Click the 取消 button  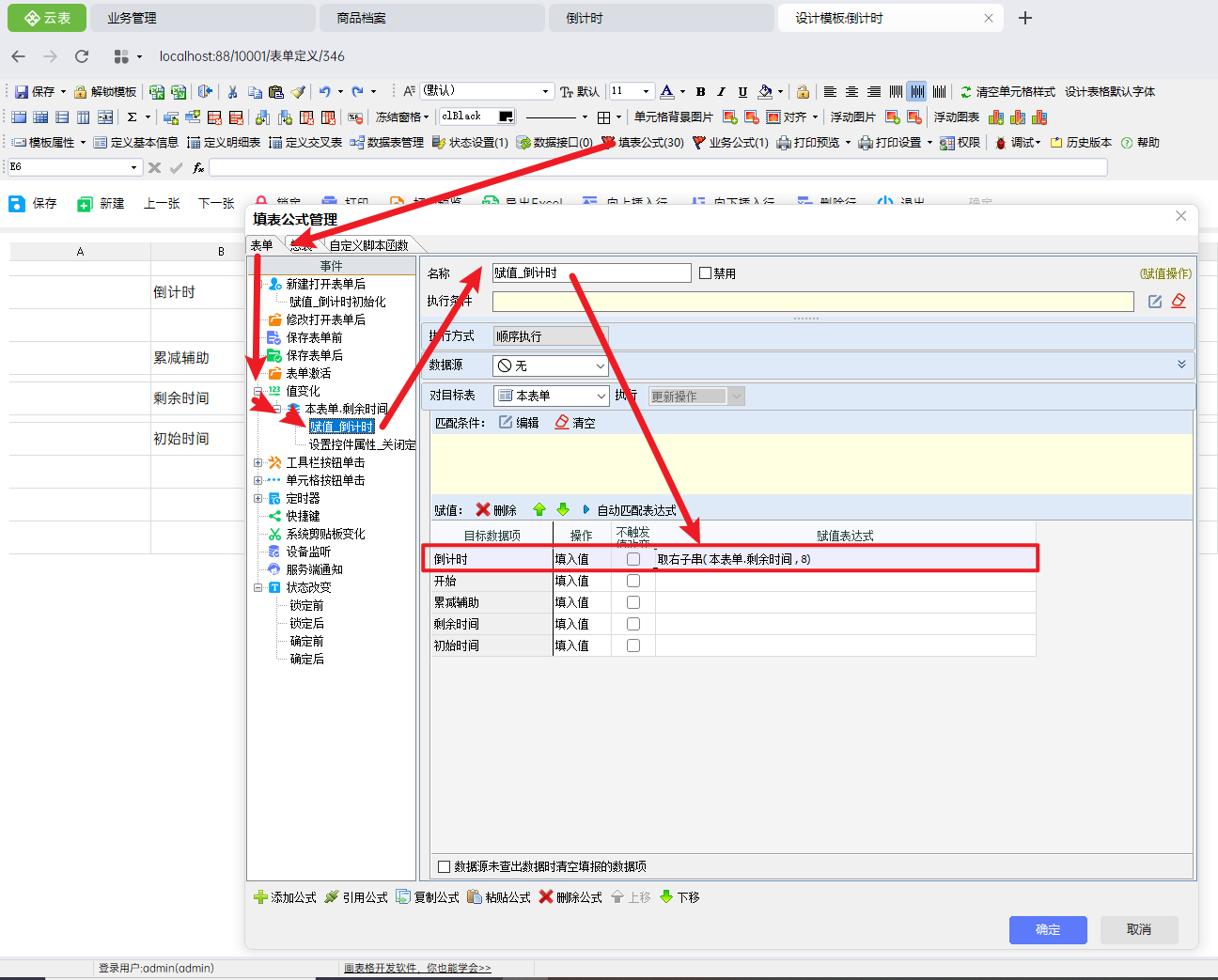click(1139, 929)
